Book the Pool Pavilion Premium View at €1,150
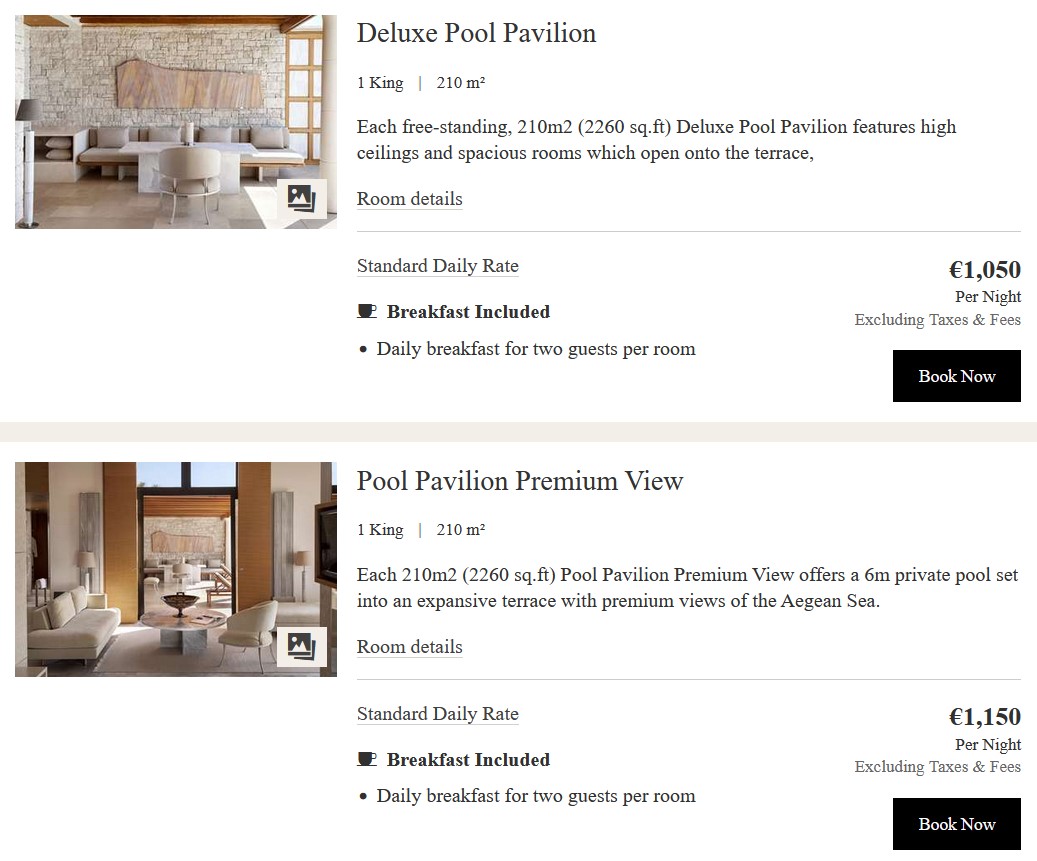1037x861 pixels. 956,824
